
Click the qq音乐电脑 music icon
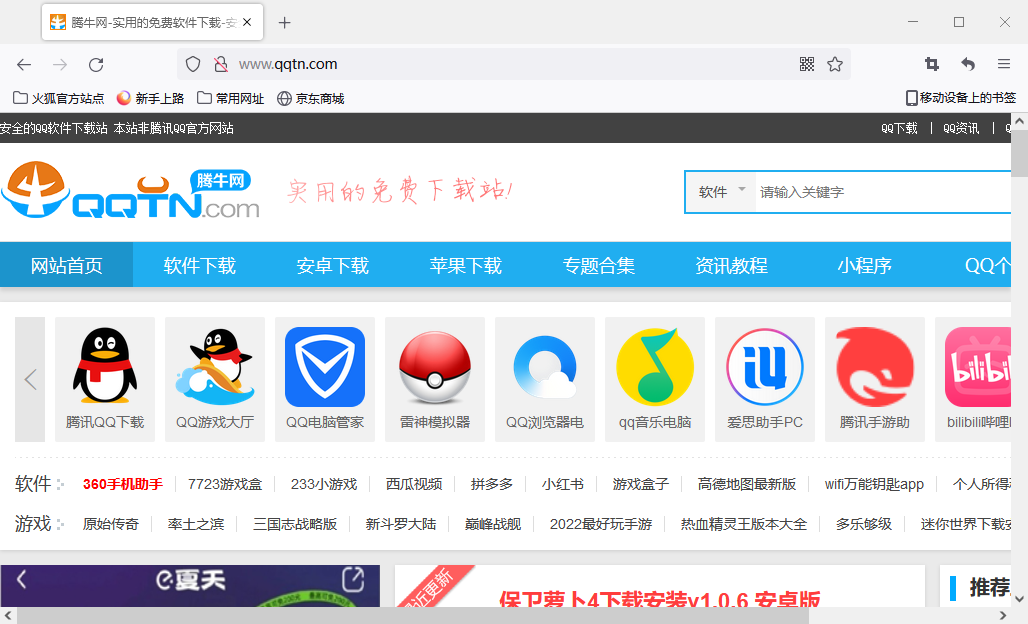(x=655, y=367)
